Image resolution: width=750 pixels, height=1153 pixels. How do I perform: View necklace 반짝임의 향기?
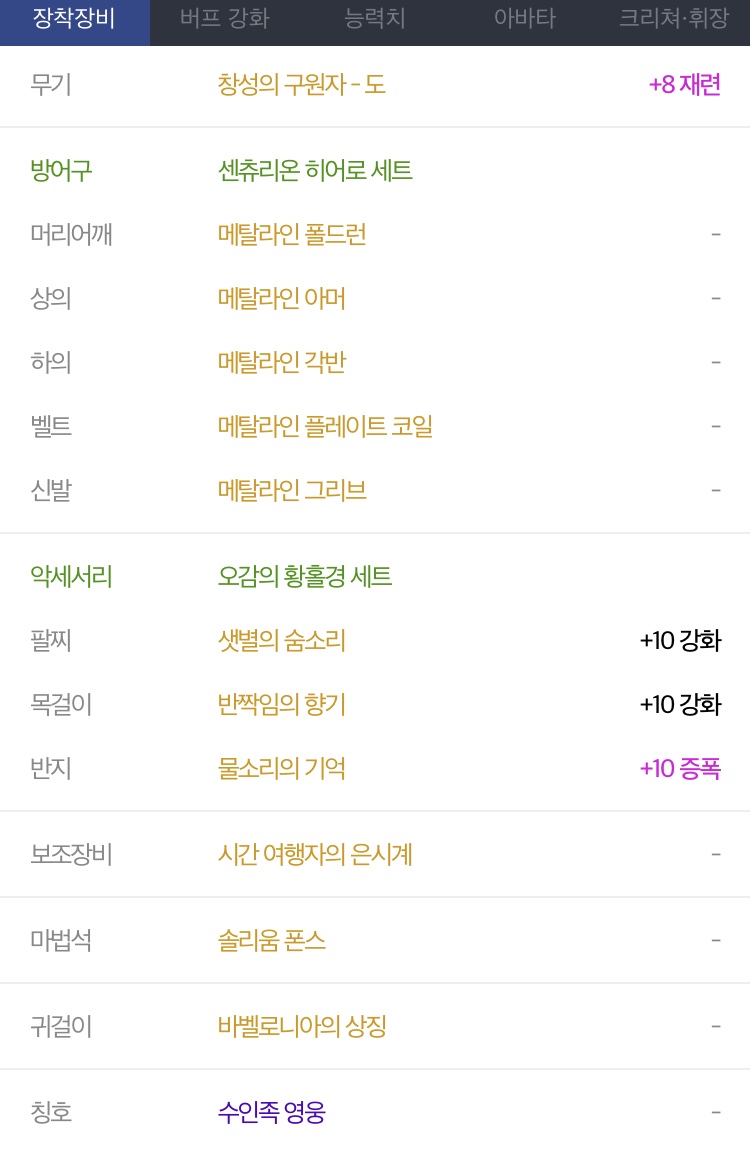[x=282, y=704]
